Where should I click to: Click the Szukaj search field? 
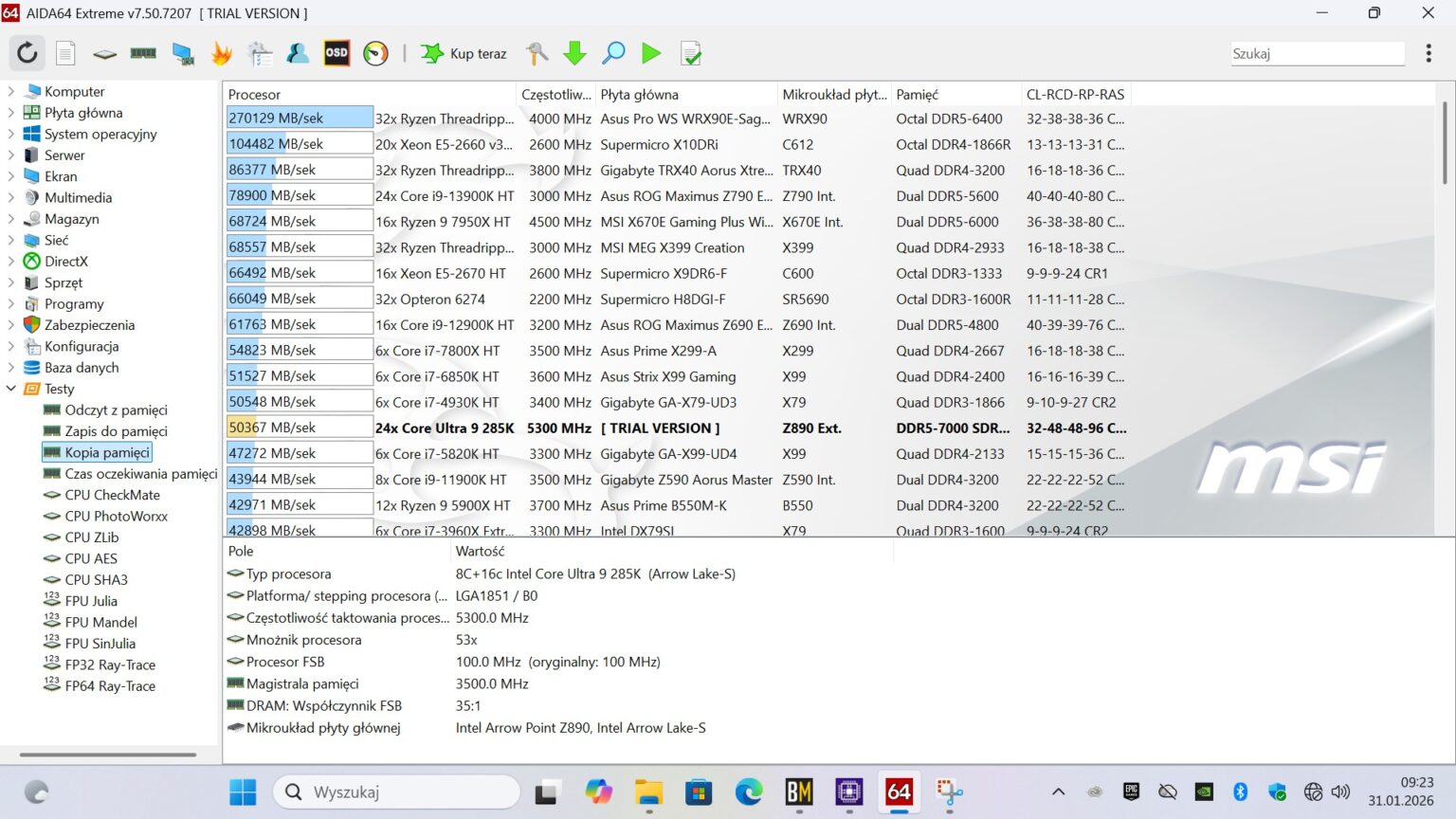coord(1316,54)
